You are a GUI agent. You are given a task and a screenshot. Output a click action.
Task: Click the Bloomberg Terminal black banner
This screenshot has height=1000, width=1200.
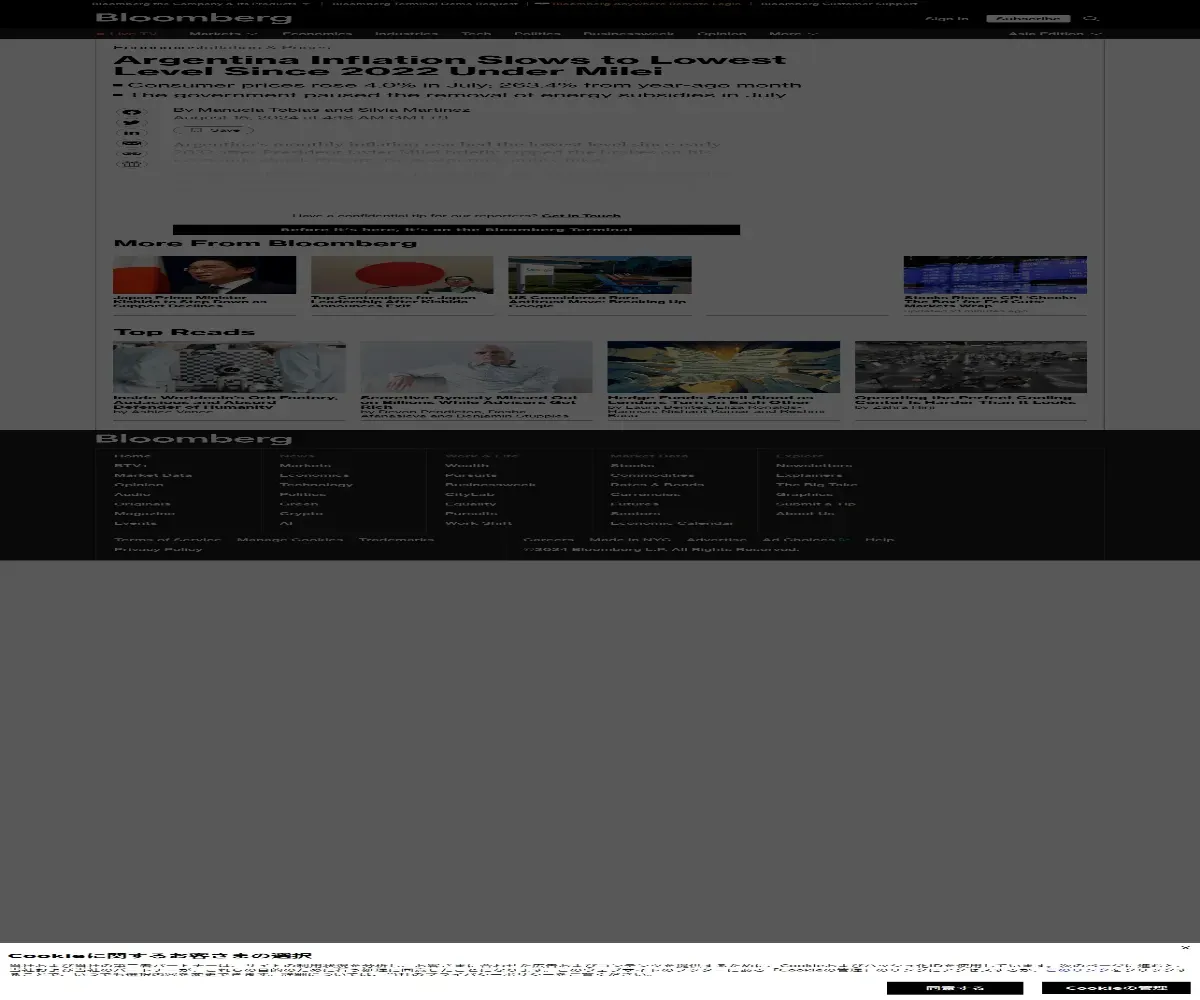456,230
